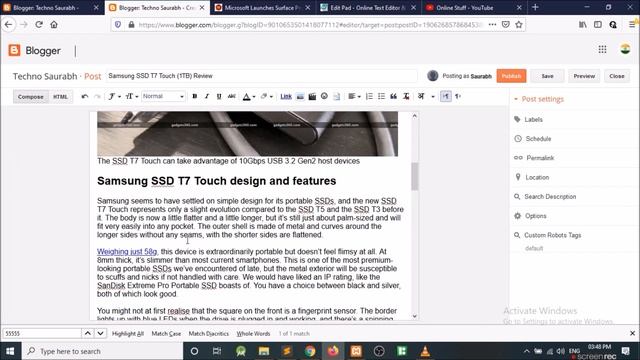The width and height of the screenshot is (640, 360).
Task: Redo the undone edit
Action: (x=97, y=97)
